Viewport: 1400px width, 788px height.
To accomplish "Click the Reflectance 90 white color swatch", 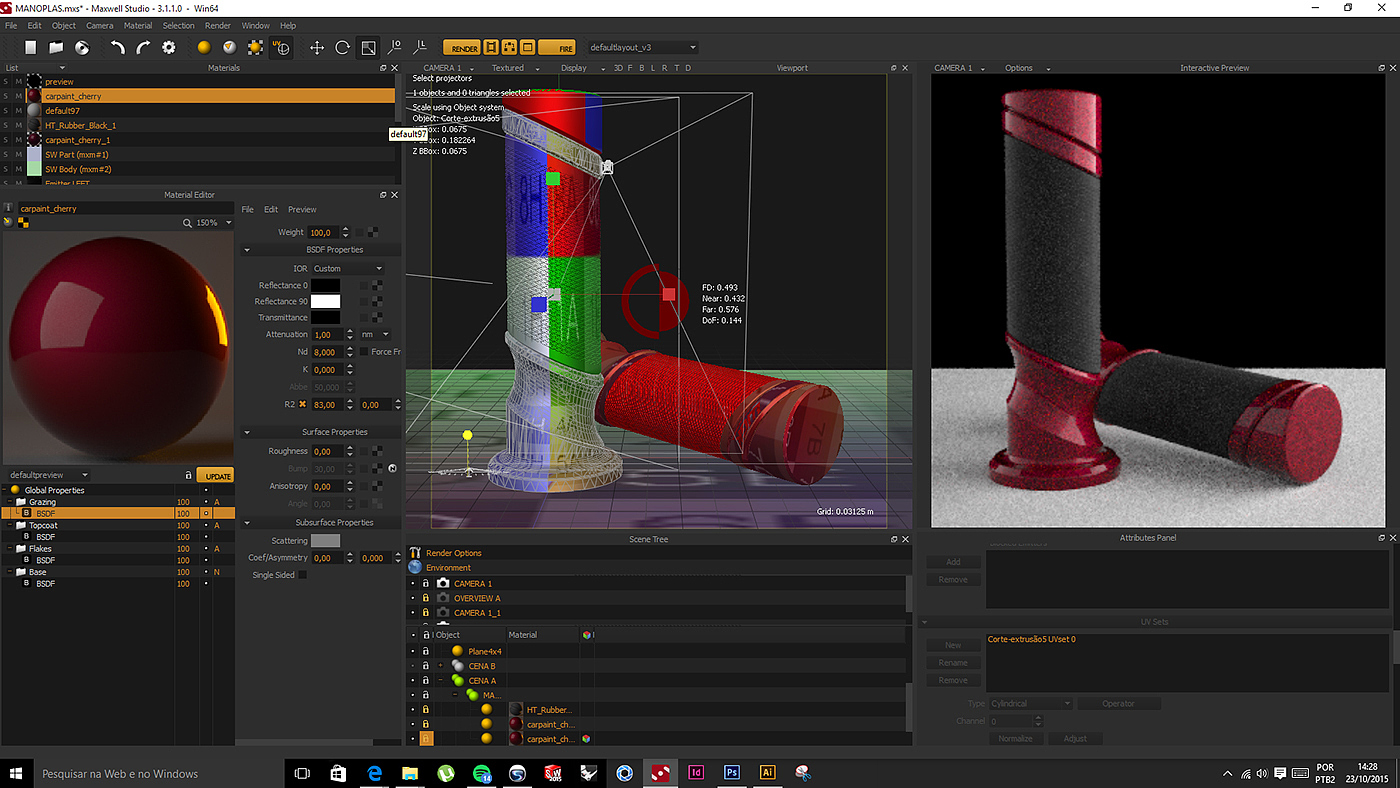I will [325, 301].
